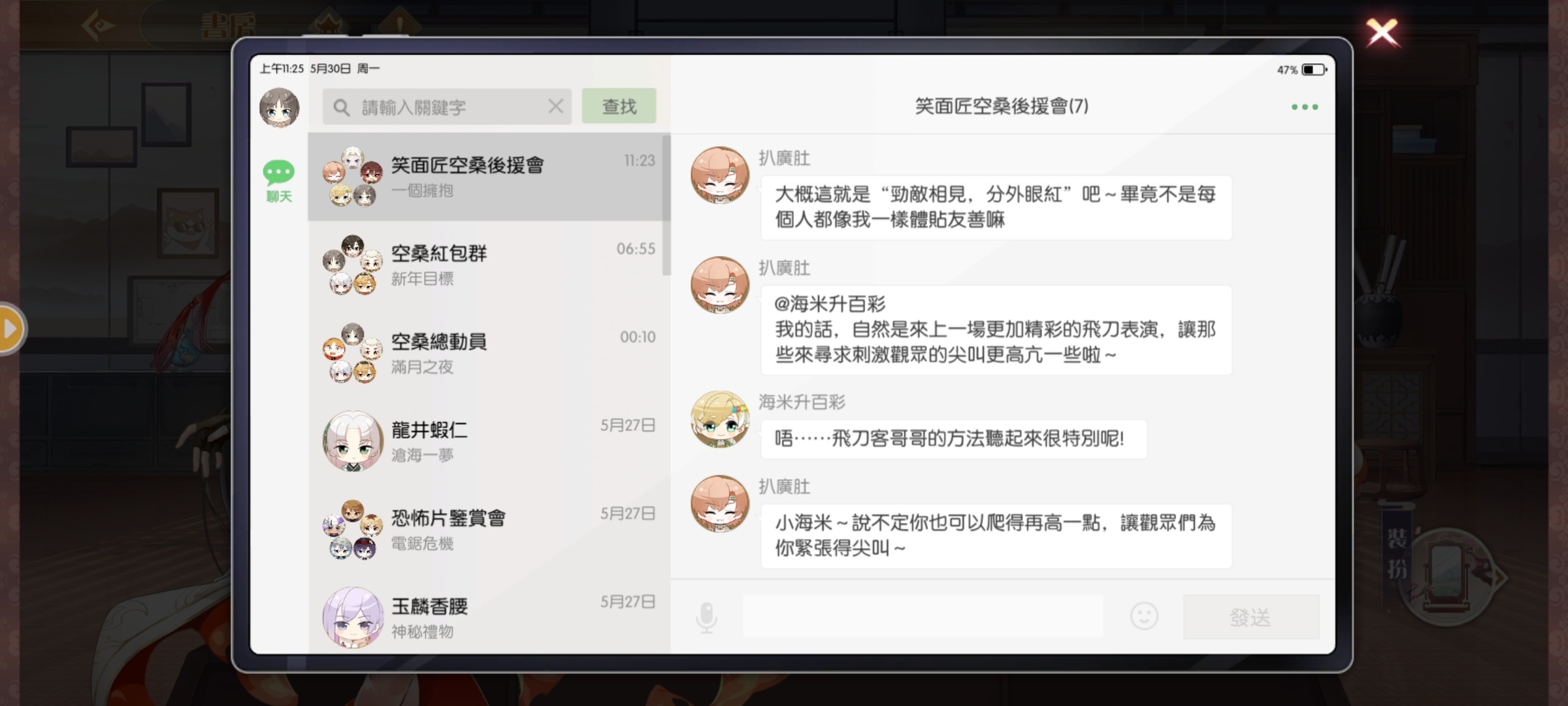
Task: Click the 玉麟香腰 contact avatar
Action: coord(353,617)
